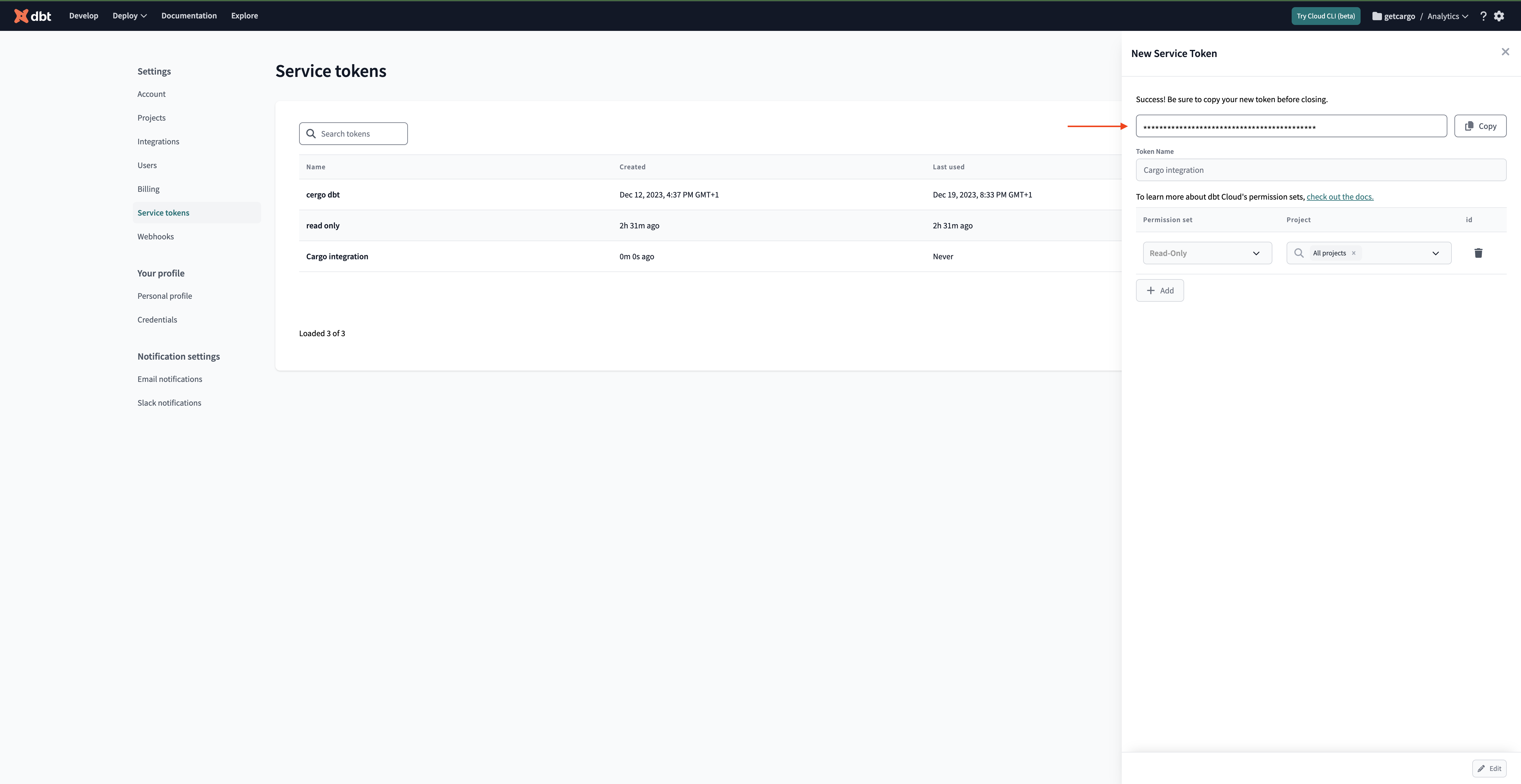
Task: Select Projects in Settings sidebar
Action: [x=152, y=118]
